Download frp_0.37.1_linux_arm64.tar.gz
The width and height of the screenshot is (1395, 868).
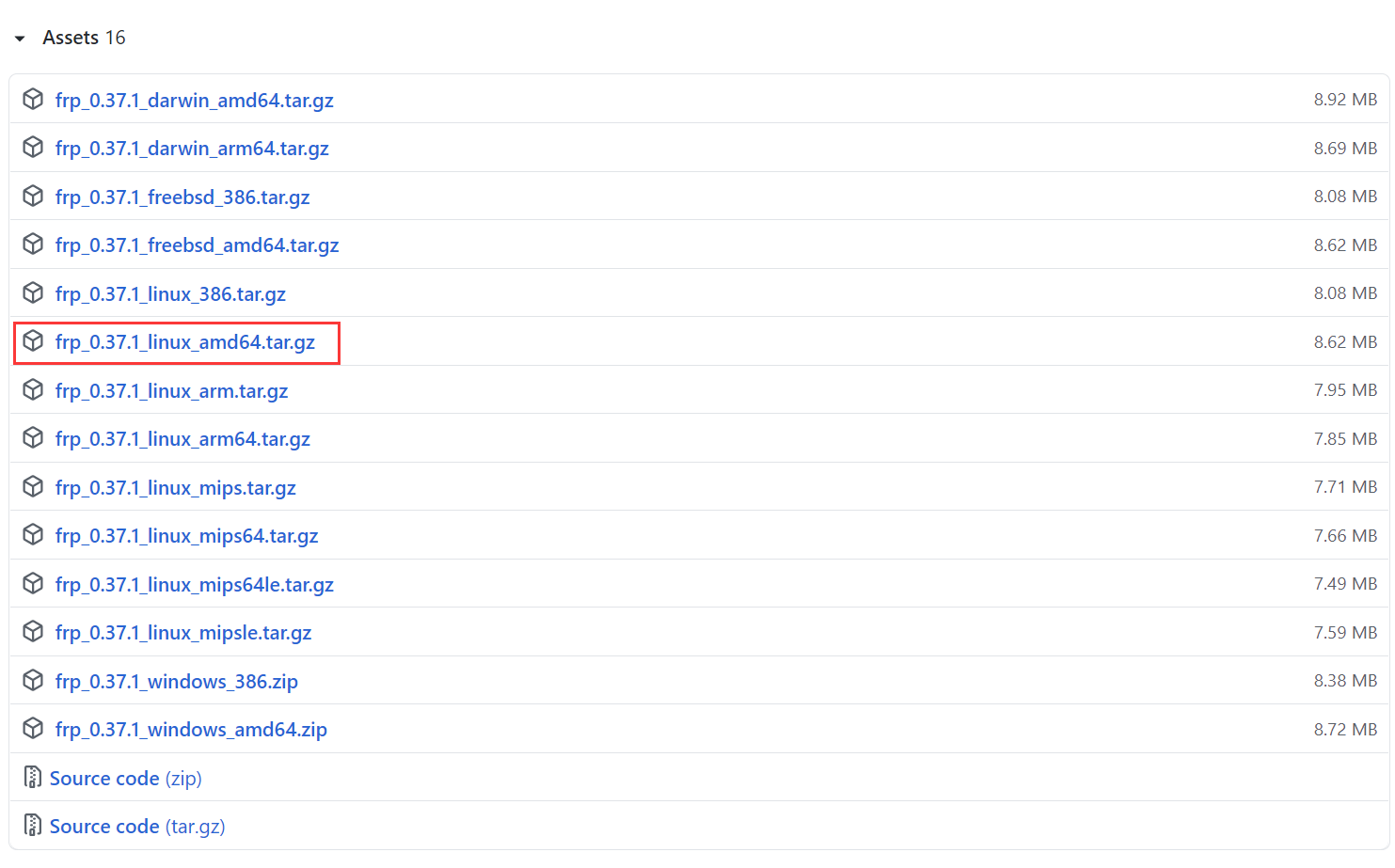point(182,439)
